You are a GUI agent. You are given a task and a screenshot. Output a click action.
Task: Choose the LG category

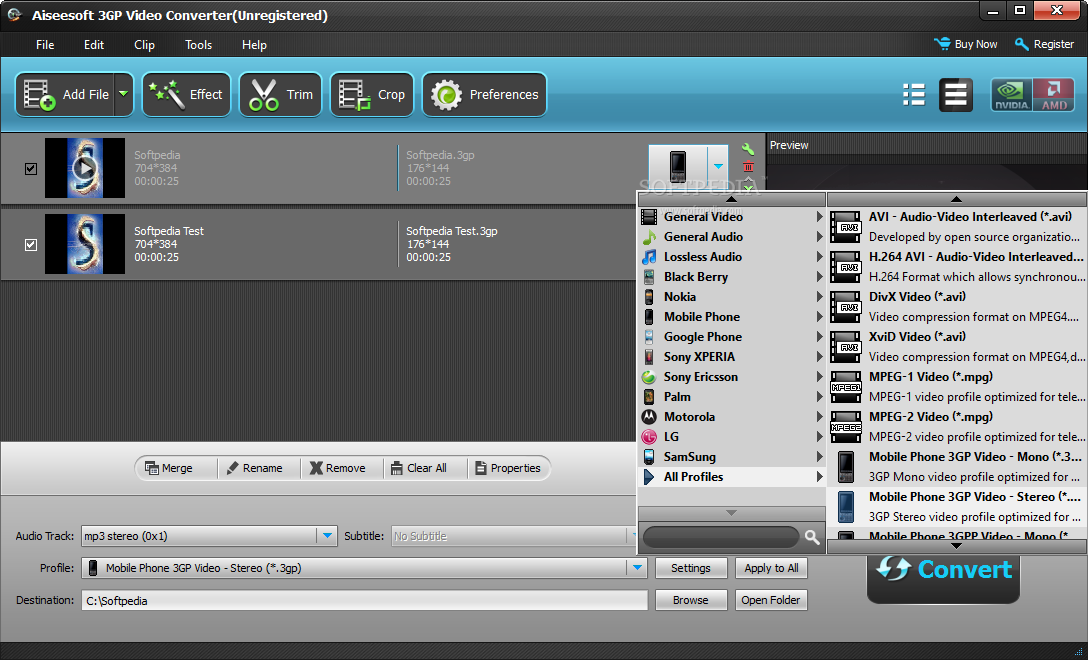731,437
